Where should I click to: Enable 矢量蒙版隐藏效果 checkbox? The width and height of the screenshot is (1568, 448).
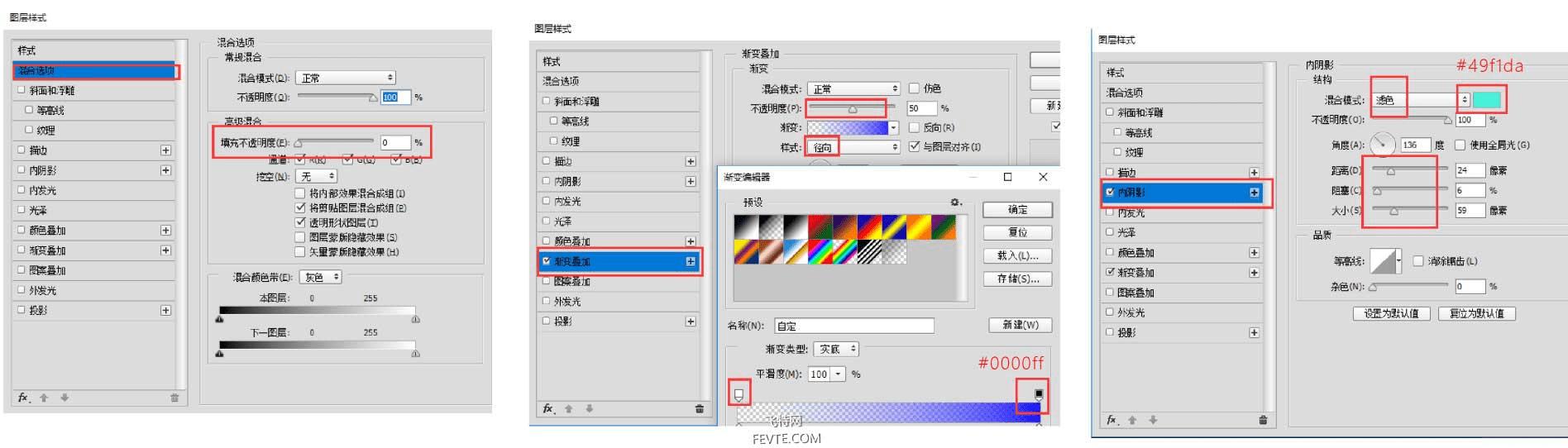click(x=300, y=252)
